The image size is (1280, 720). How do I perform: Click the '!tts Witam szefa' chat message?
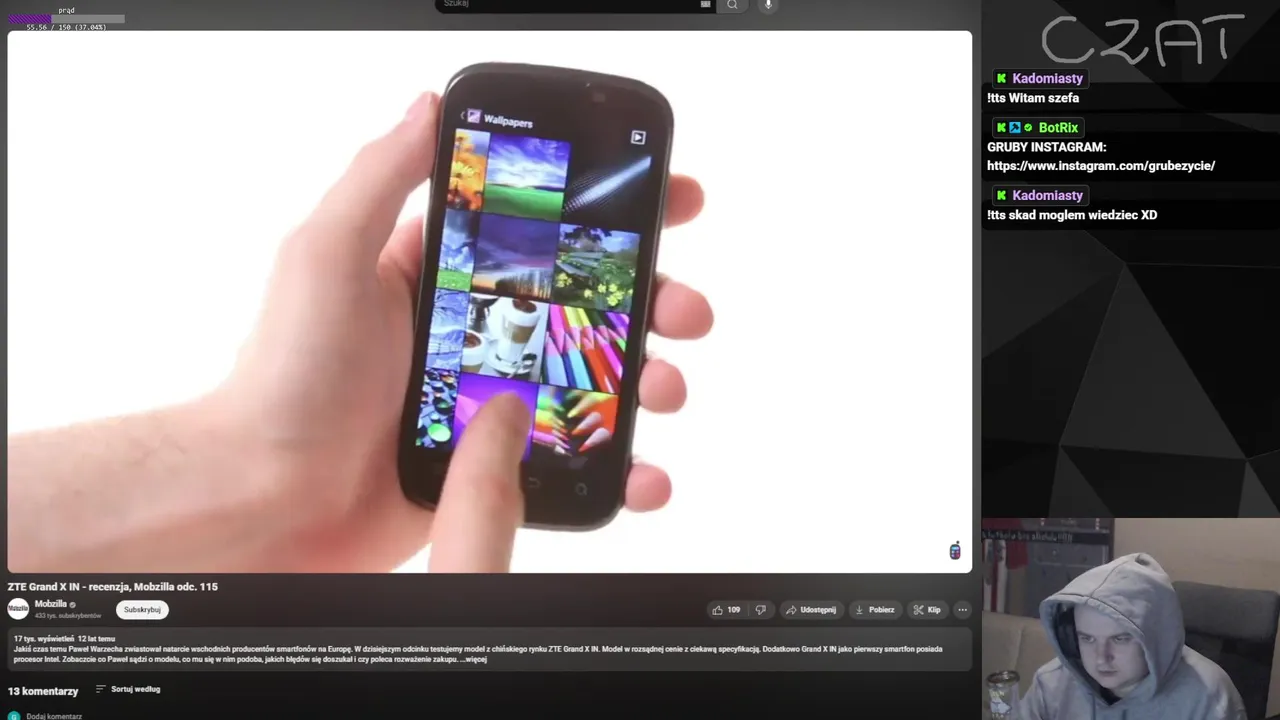1033,98
